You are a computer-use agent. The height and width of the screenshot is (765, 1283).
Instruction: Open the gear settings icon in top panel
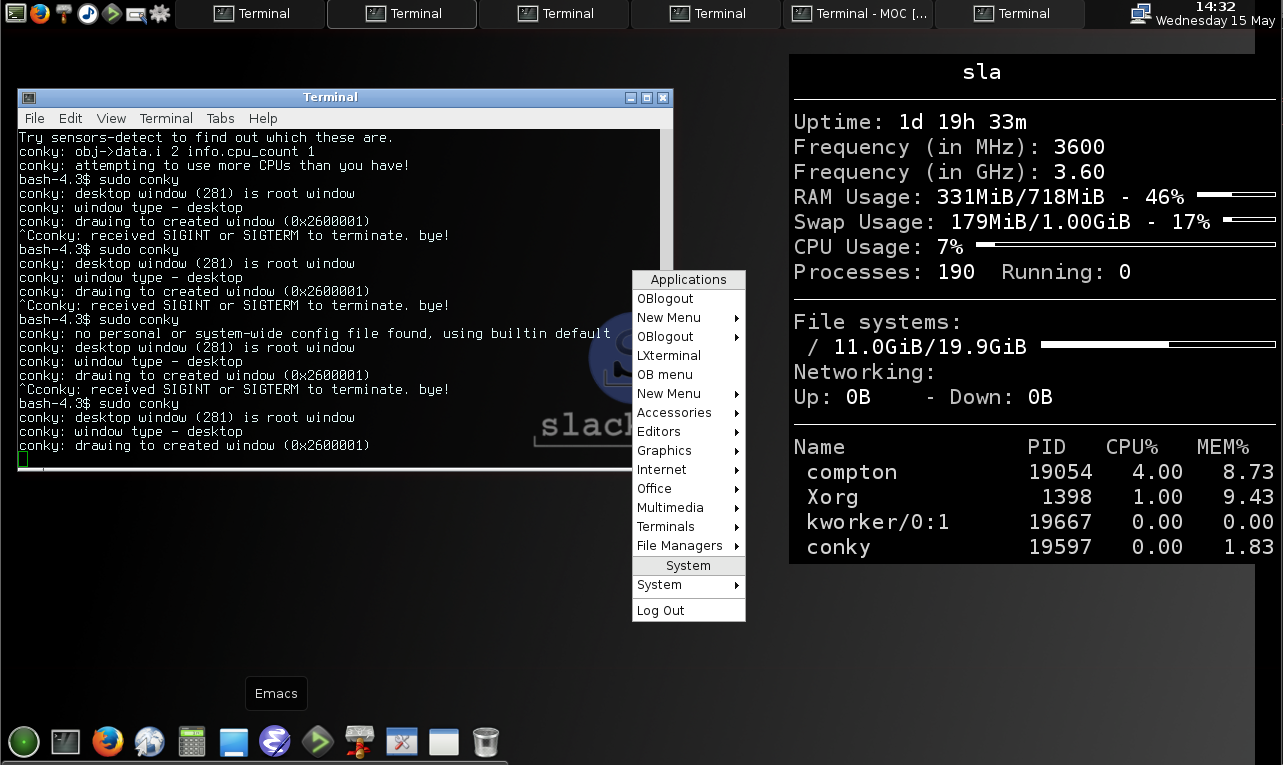coord(160,14)
